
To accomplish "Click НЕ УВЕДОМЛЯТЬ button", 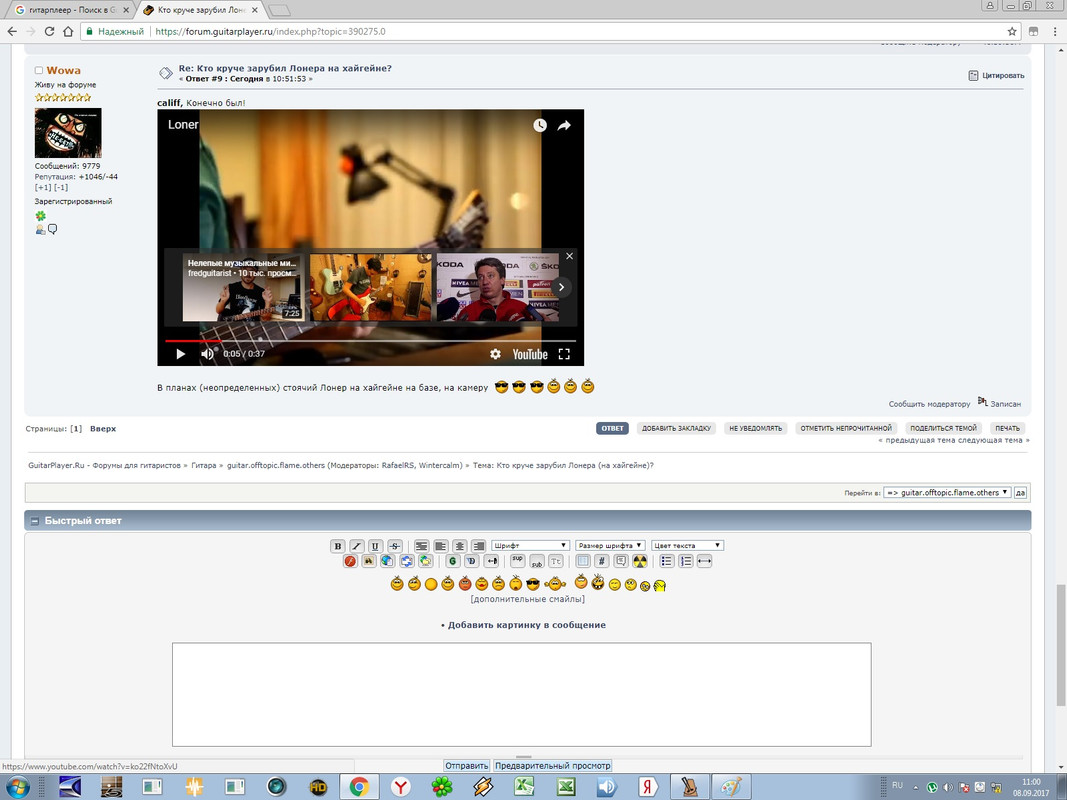I will click(x=755, y=429).
